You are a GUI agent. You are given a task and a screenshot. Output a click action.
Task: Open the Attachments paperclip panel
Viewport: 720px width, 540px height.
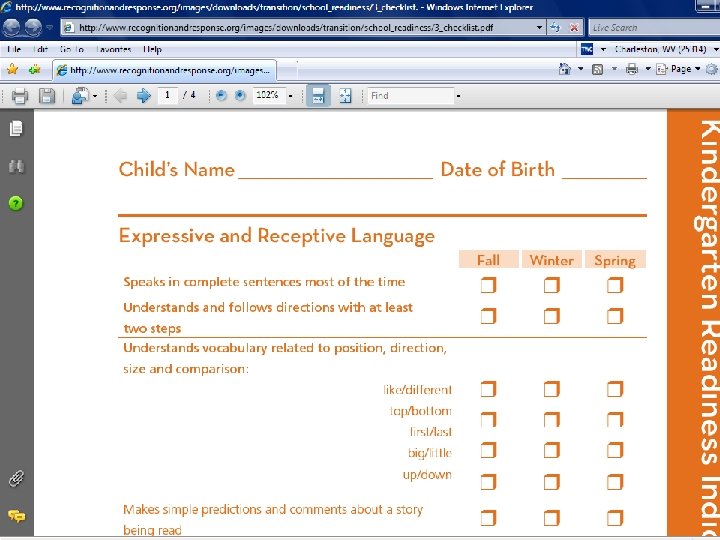tap(16, 479)
